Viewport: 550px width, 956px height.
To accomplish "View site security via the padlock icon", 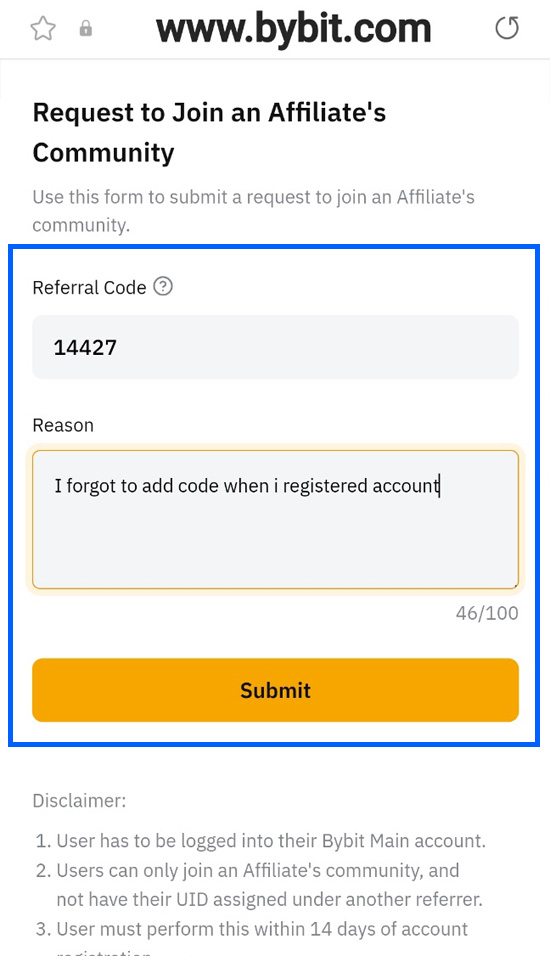I will (86, 28).
